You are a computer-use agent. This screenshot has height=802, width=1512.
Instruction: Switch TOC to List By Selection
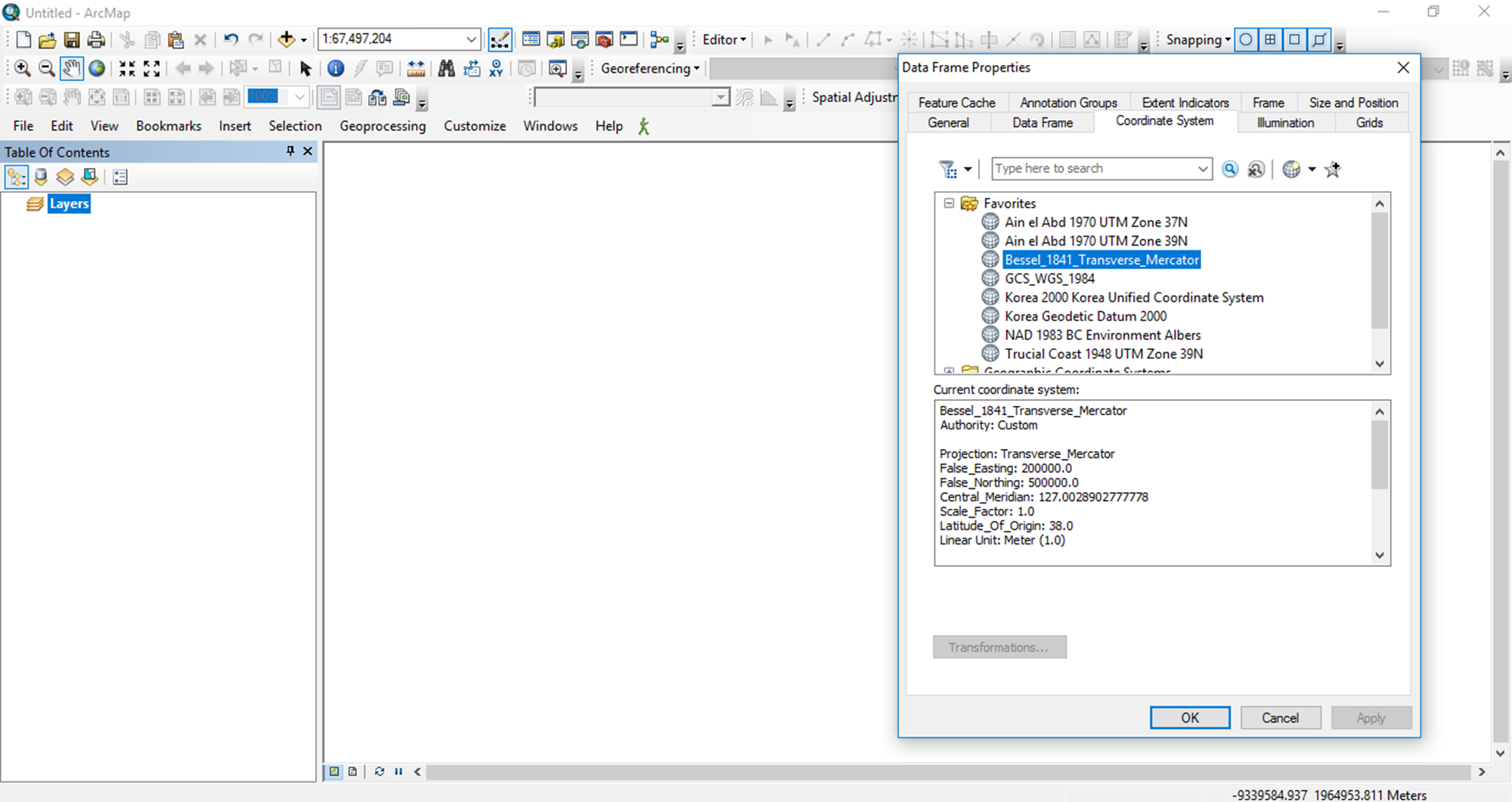click(x=89, y=177)
